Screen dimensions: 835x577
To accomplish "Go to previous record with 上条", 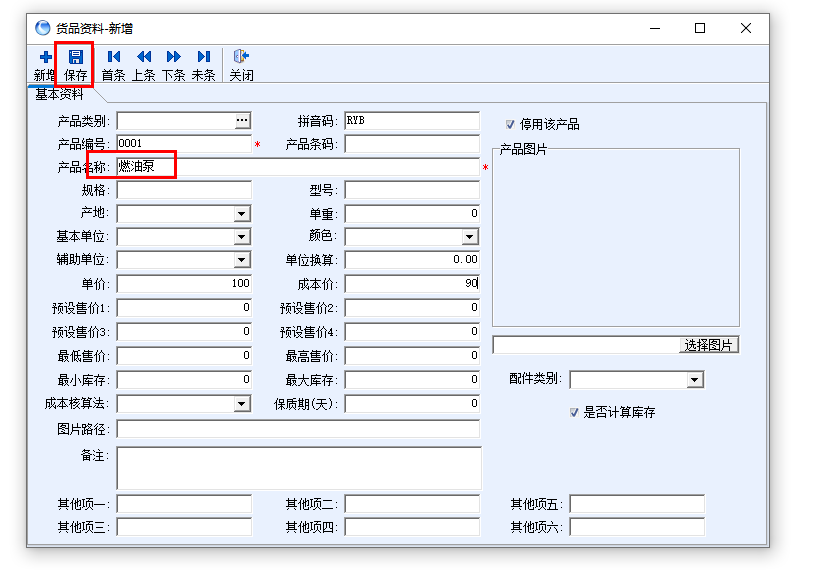I will pyautogui.click(x=144, y=64).
